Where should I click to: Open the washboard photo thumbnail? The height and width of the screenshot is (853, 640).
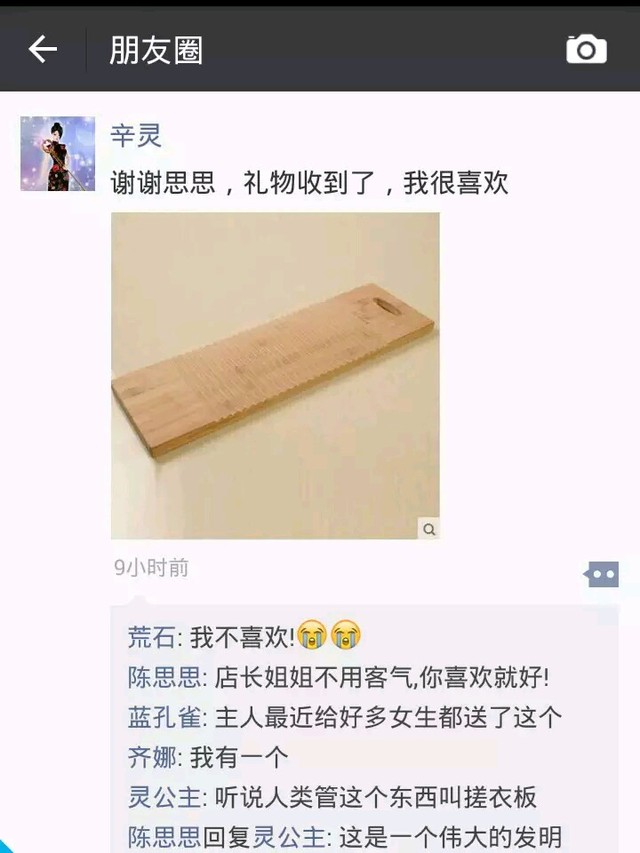[275, 375]
